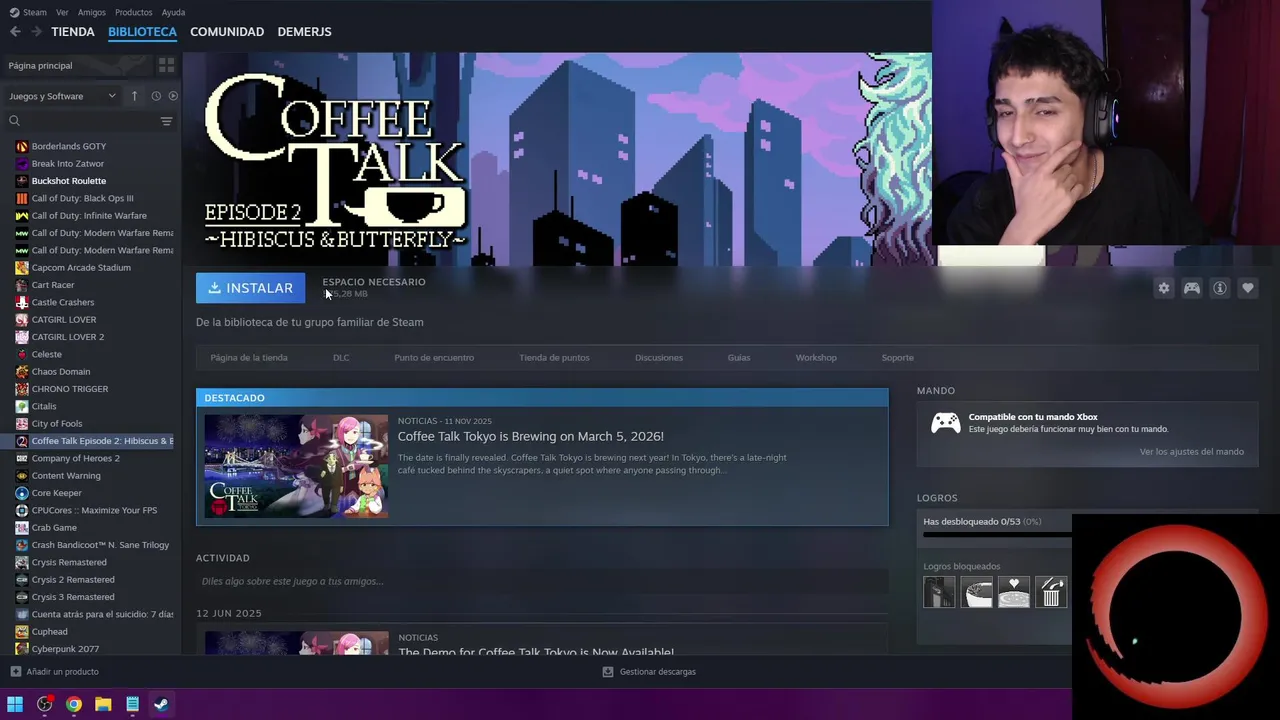This screenshot has height=720, width=1280.
Task: Click the Añadir un producto plus icon
Action: 15,672
